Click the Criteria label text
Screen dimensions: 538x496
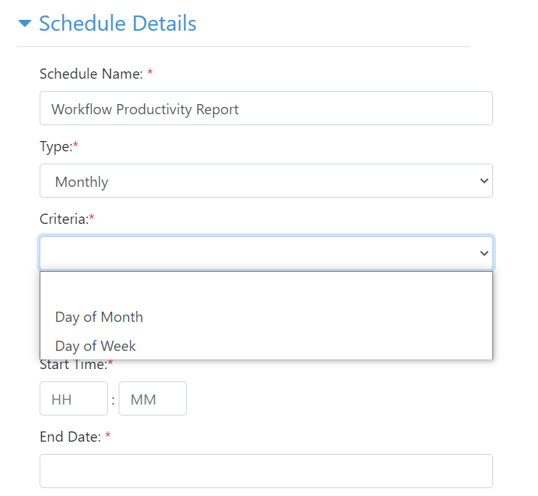click(64, 219)
